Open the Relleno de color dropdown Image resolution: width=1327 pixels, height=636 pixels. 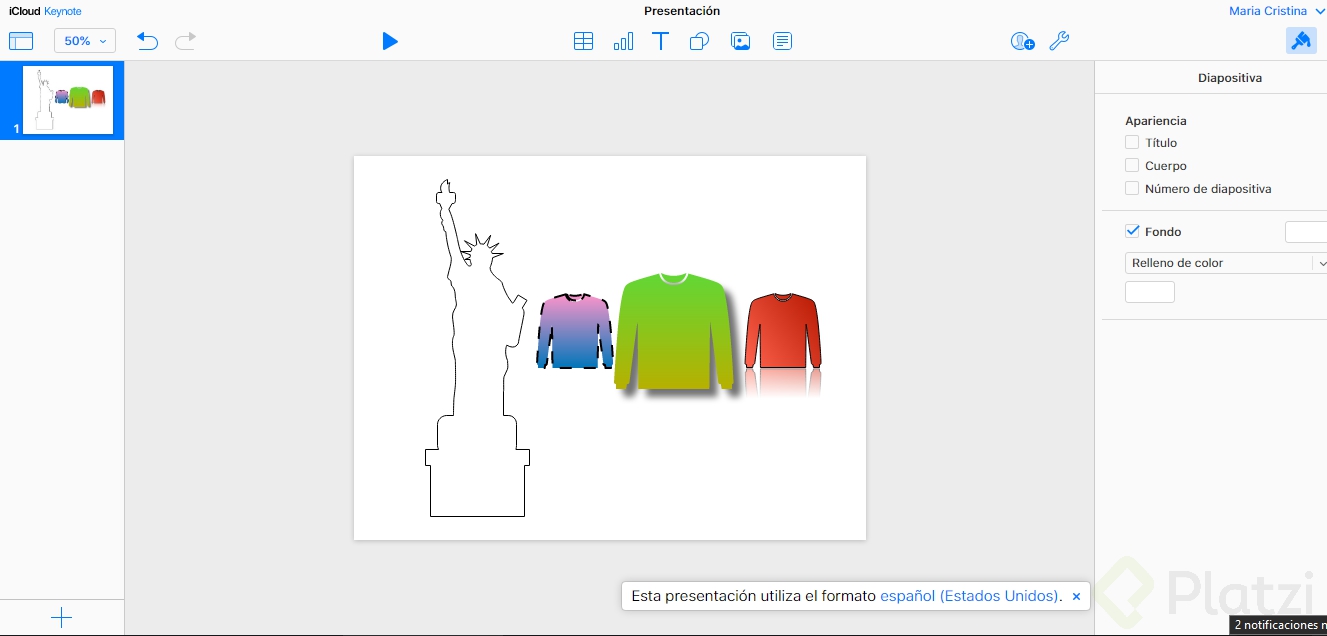1225,262
